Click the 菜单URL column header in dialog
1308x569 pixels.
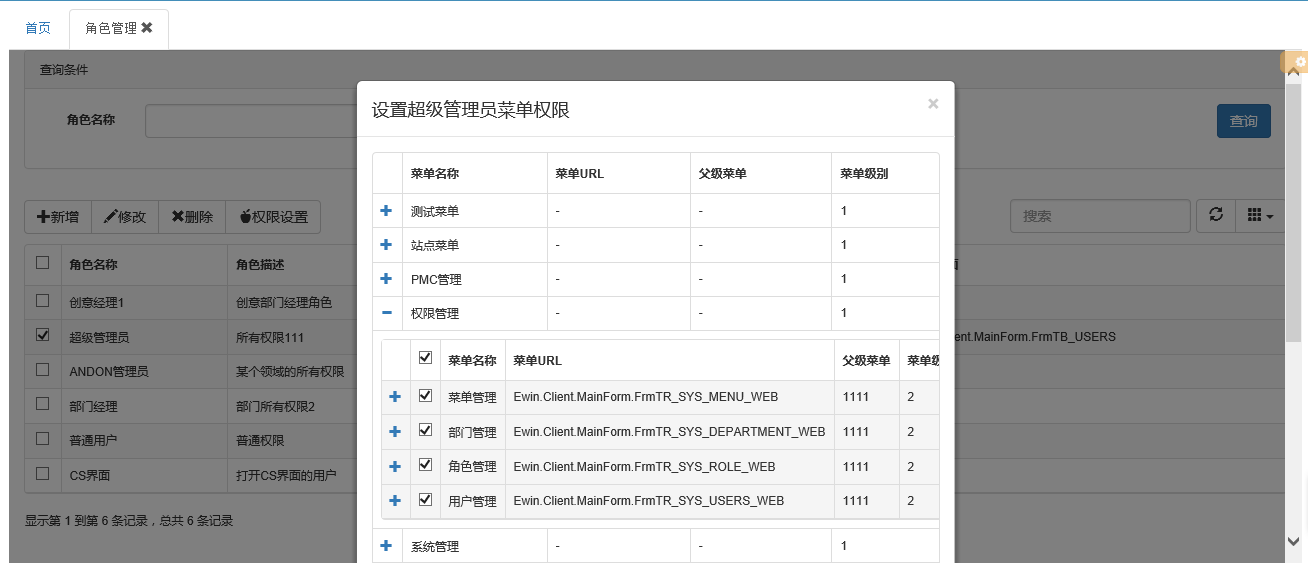[618, 173]
